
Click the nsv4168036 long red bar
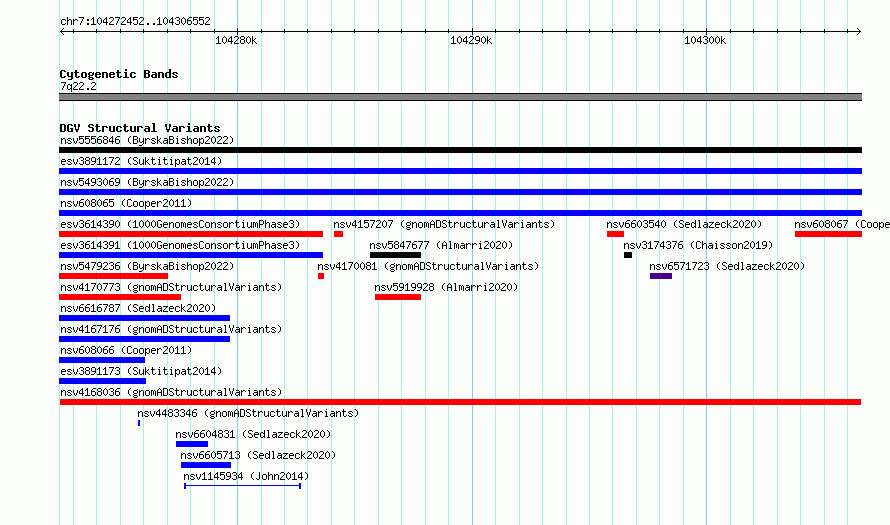point(460,402)
